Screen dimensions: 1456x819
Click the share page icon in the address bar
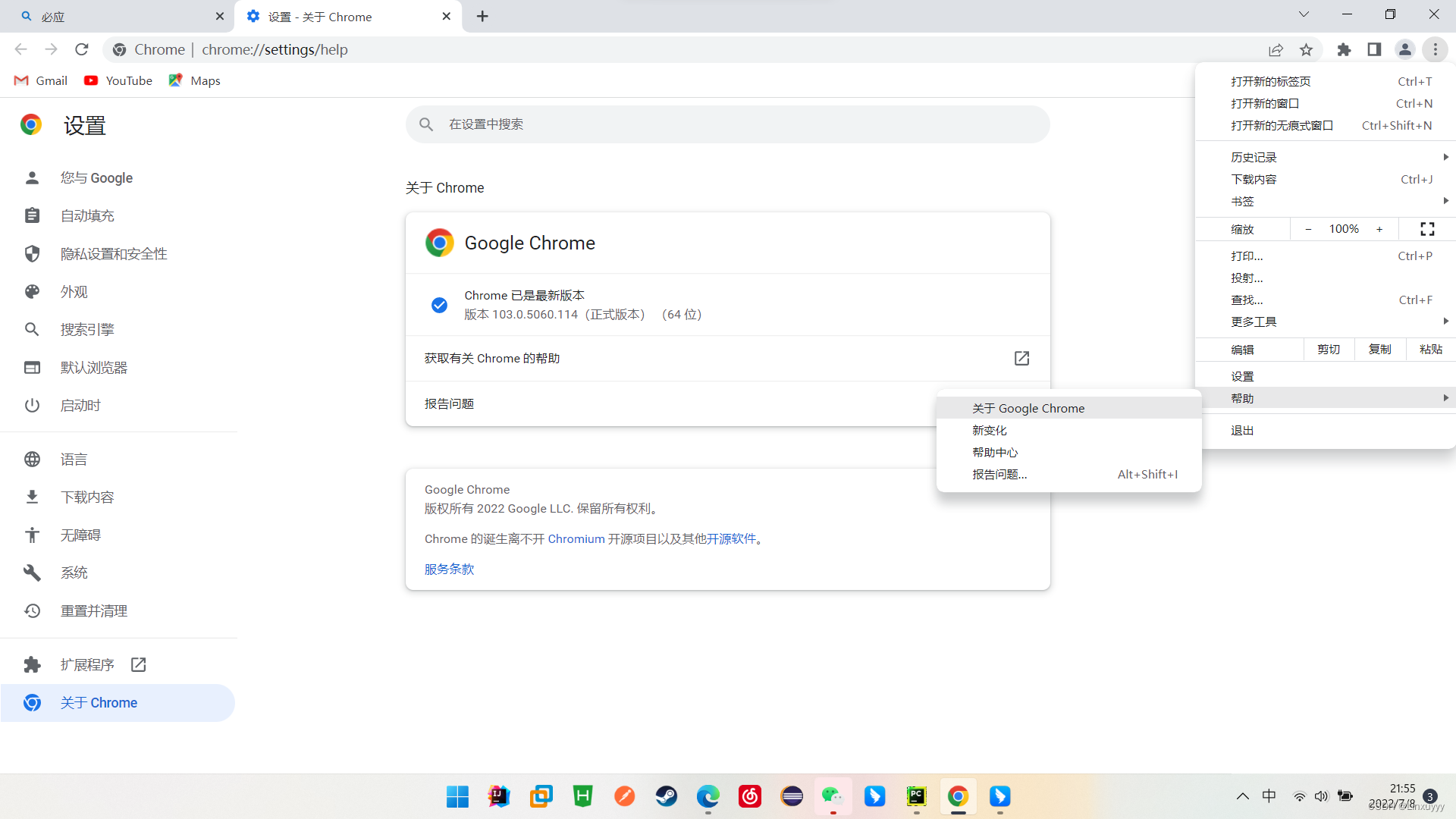tap(1276, 49)
